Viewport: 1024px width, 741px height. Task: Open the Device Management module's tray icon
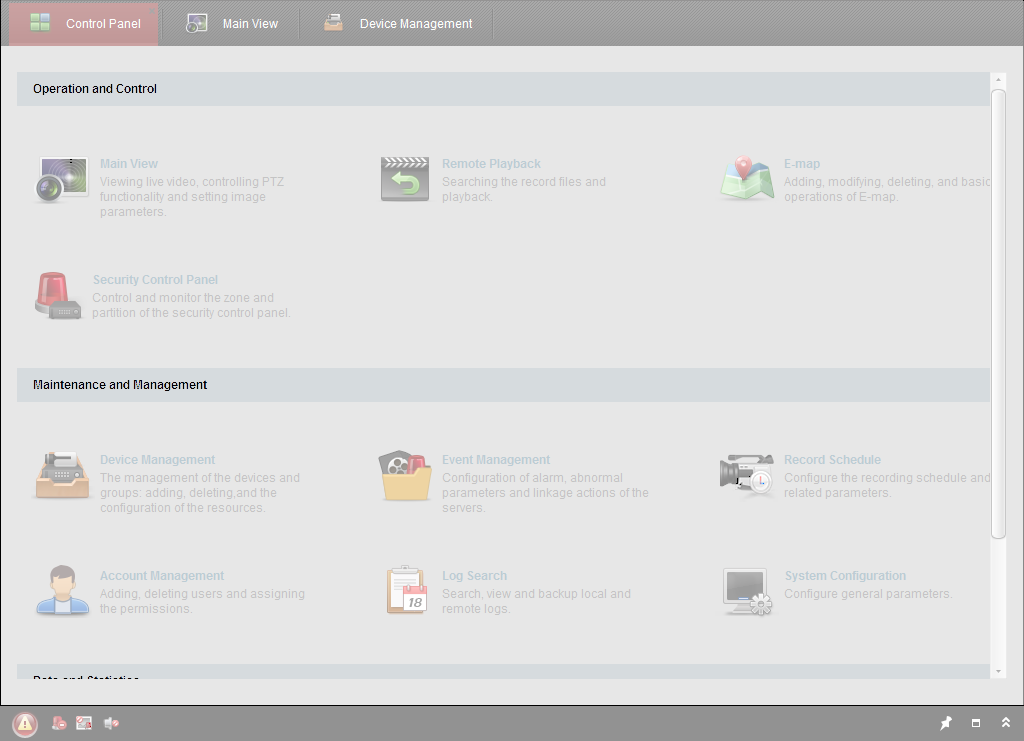point(62,475)
